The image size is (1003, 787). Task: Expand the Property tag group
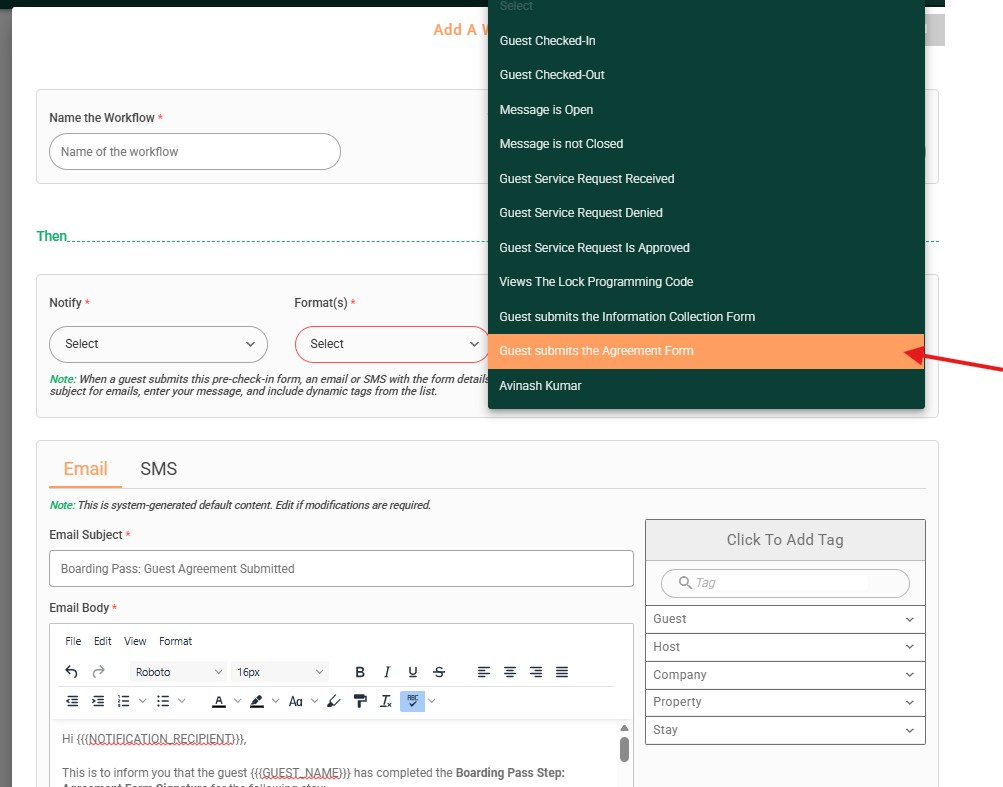tap(786, 703)
